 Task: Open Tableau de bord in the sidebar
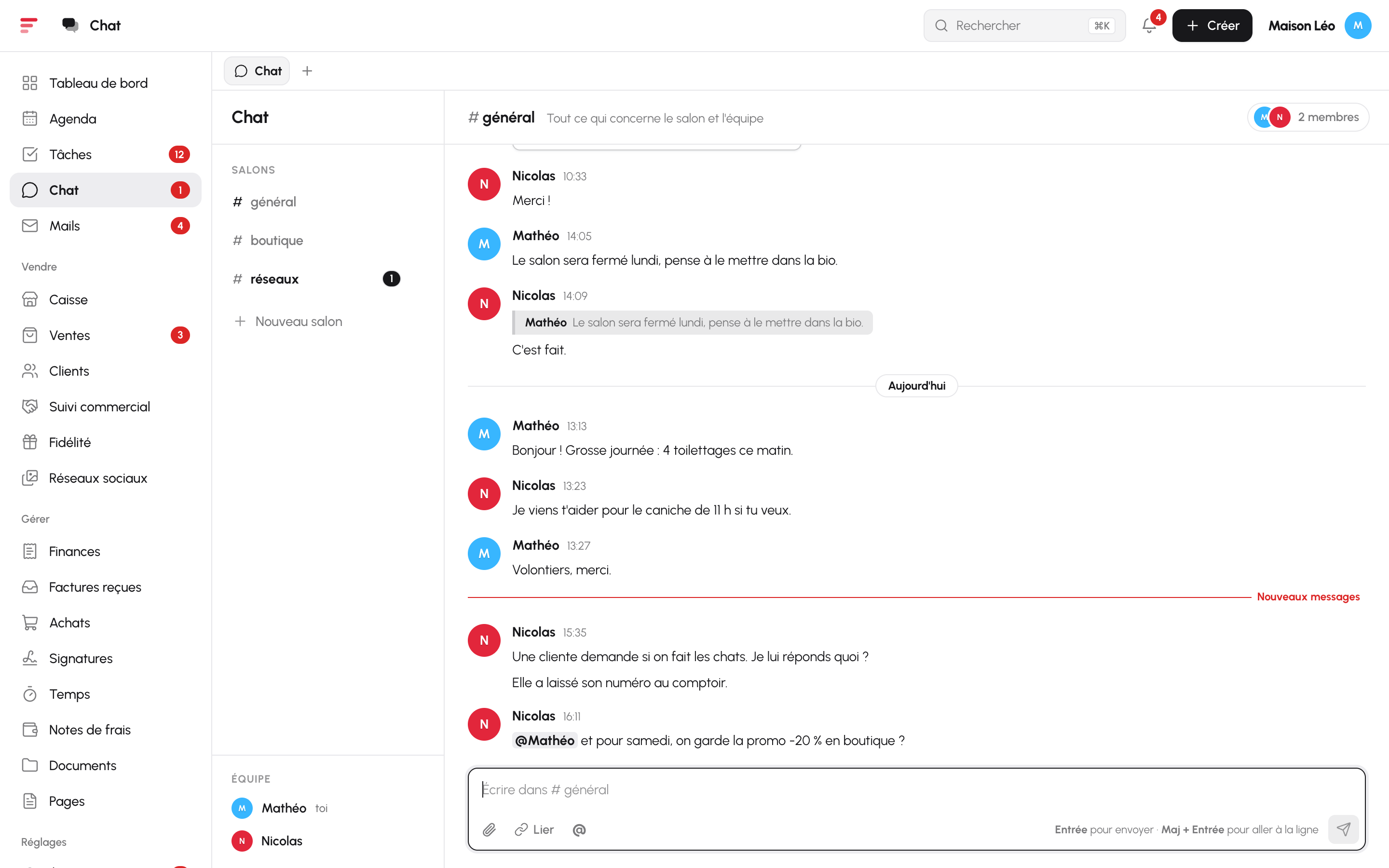(x=106, y=83)
